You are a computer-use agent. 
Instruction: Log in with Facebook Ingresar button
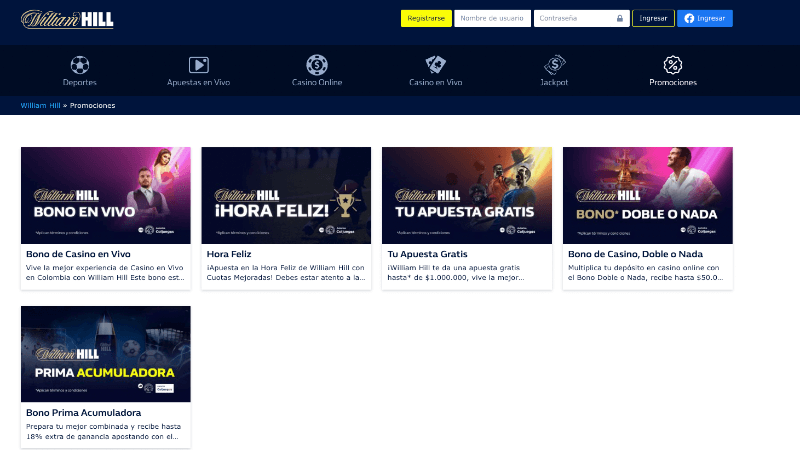pyautogui.click(x=705, y=18)
